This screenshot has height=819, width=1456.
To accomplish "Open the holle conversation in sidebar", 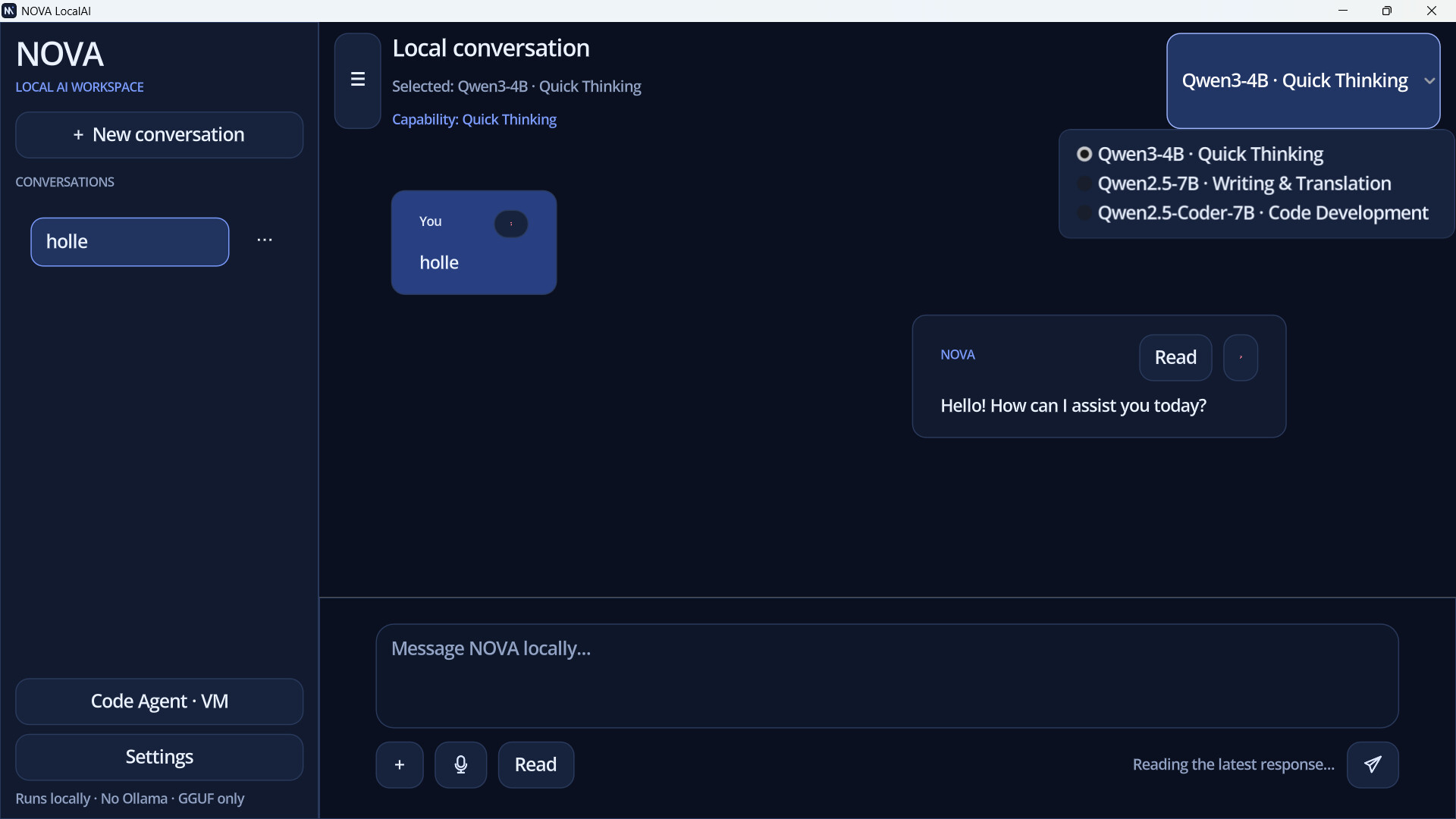I will point(130,242).
